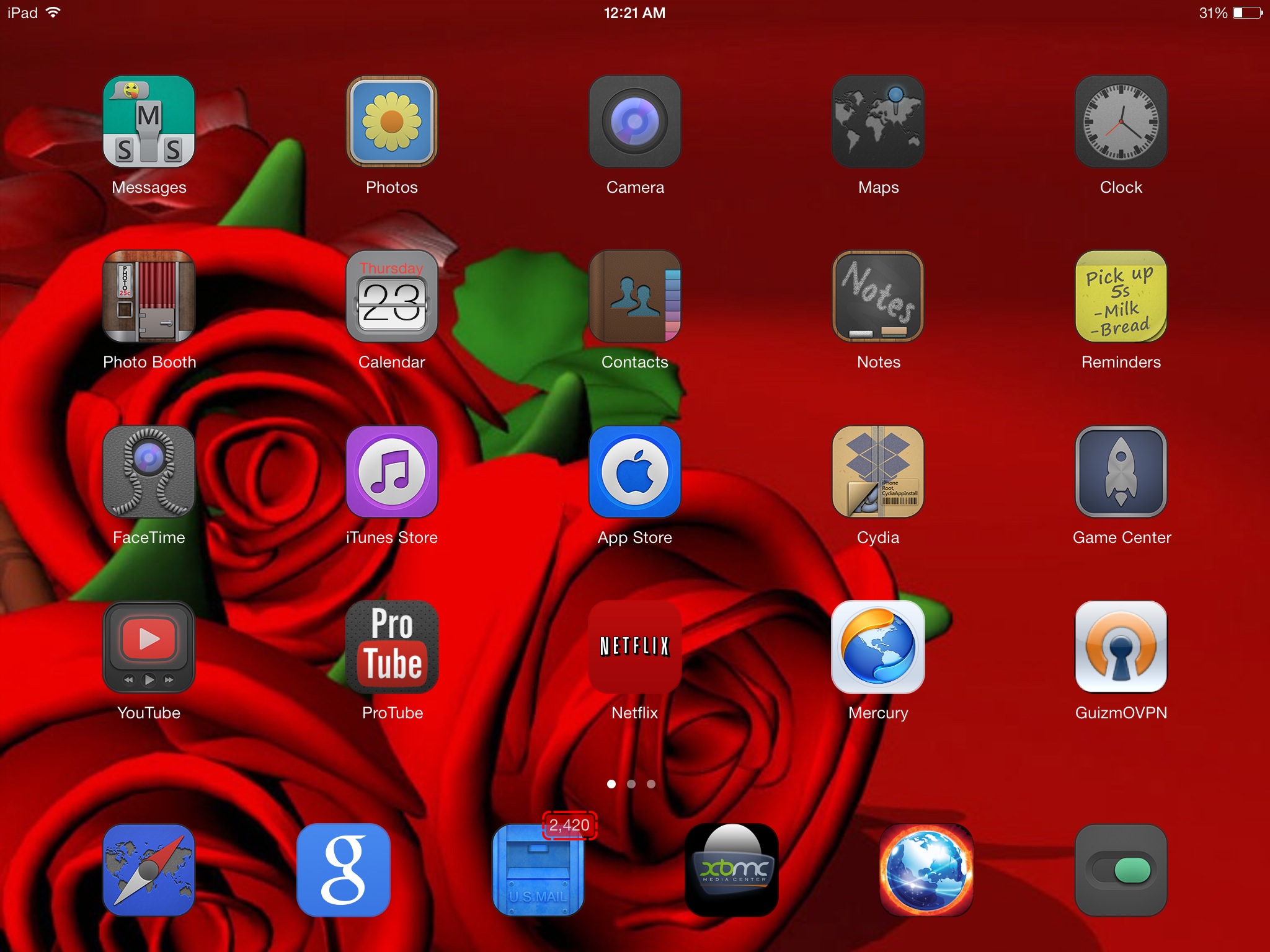This screenshot has width=1270, height=952.
Task: Launch the Notes chalkboard app
Action: tap(878, 296)
